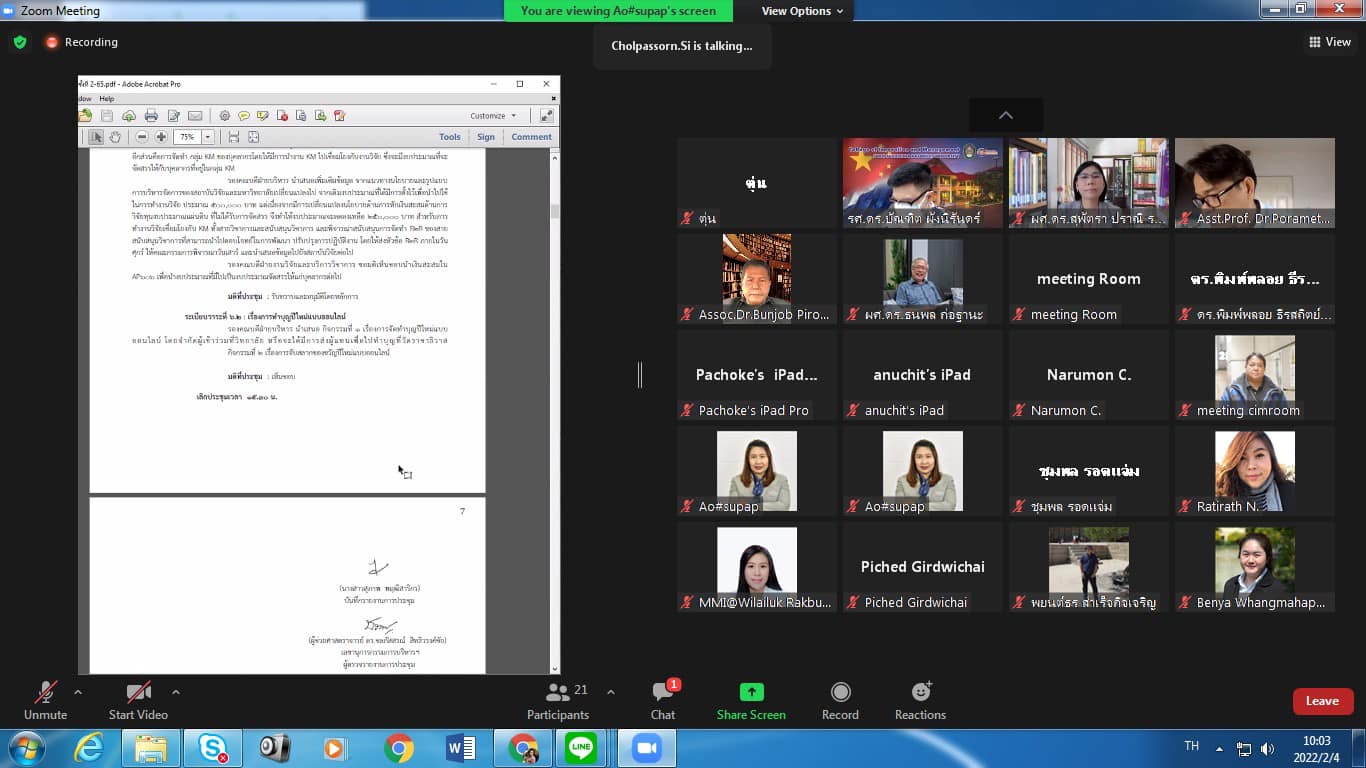Viewport: 1366px width, 768px height.
Task: Click the Acrobat print icon
Action: (151, 116)
